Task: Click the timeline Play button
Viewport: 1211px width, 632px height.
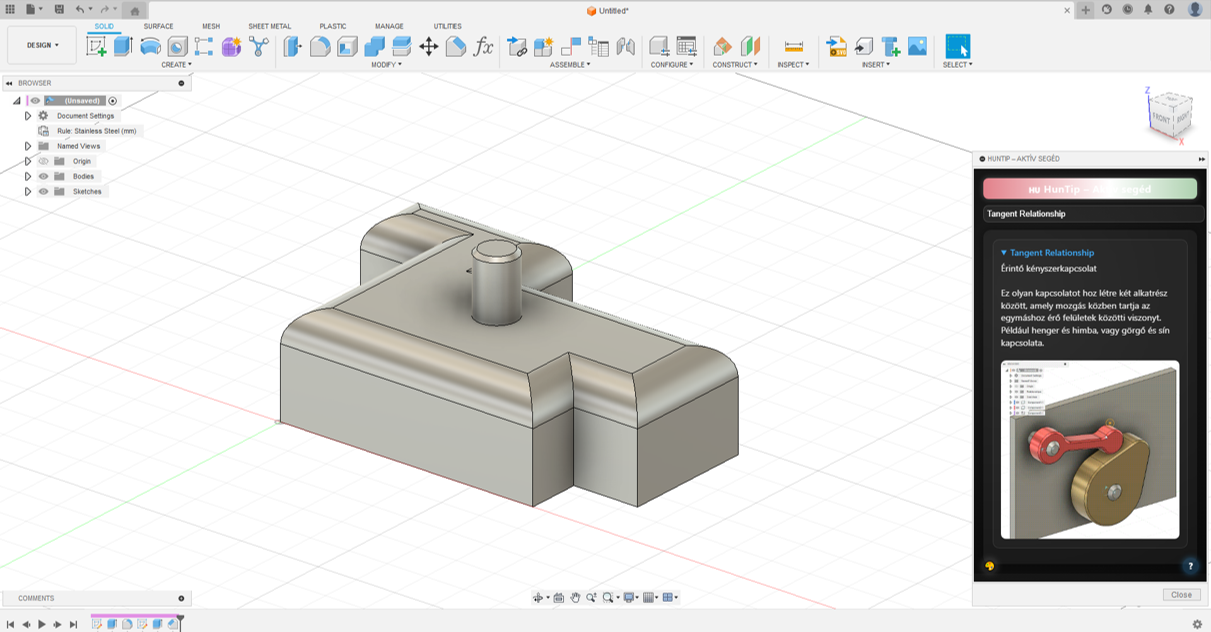Action: coord(42,624)
